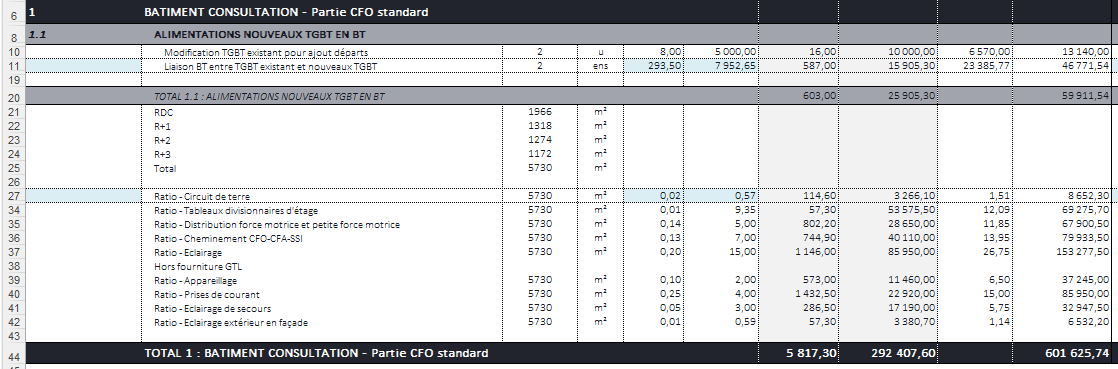
Task: Select highlighted cell value 293,50
Action: 654,66
